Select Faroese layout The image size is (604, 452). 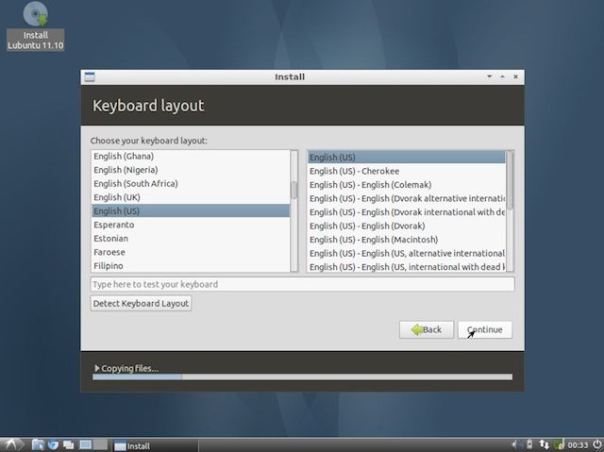click(191, 252)
